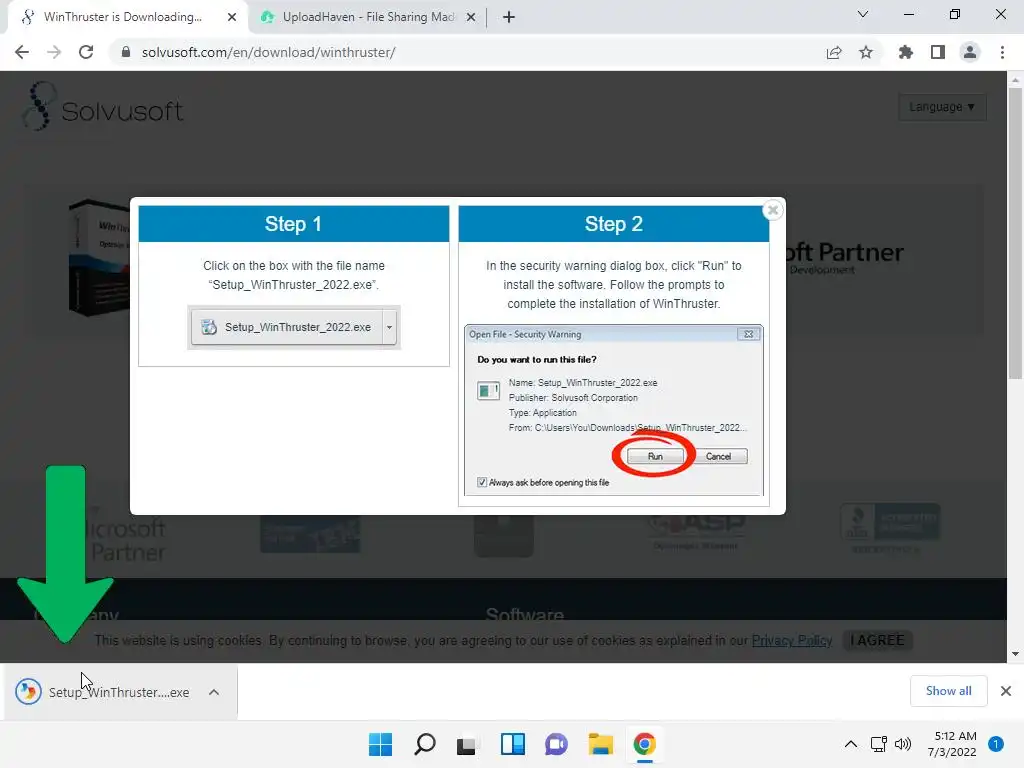Click scrollbar down arrow
Image resolution: width=1024 pixels, height=768 pixels.
[x=1015, y=654]
